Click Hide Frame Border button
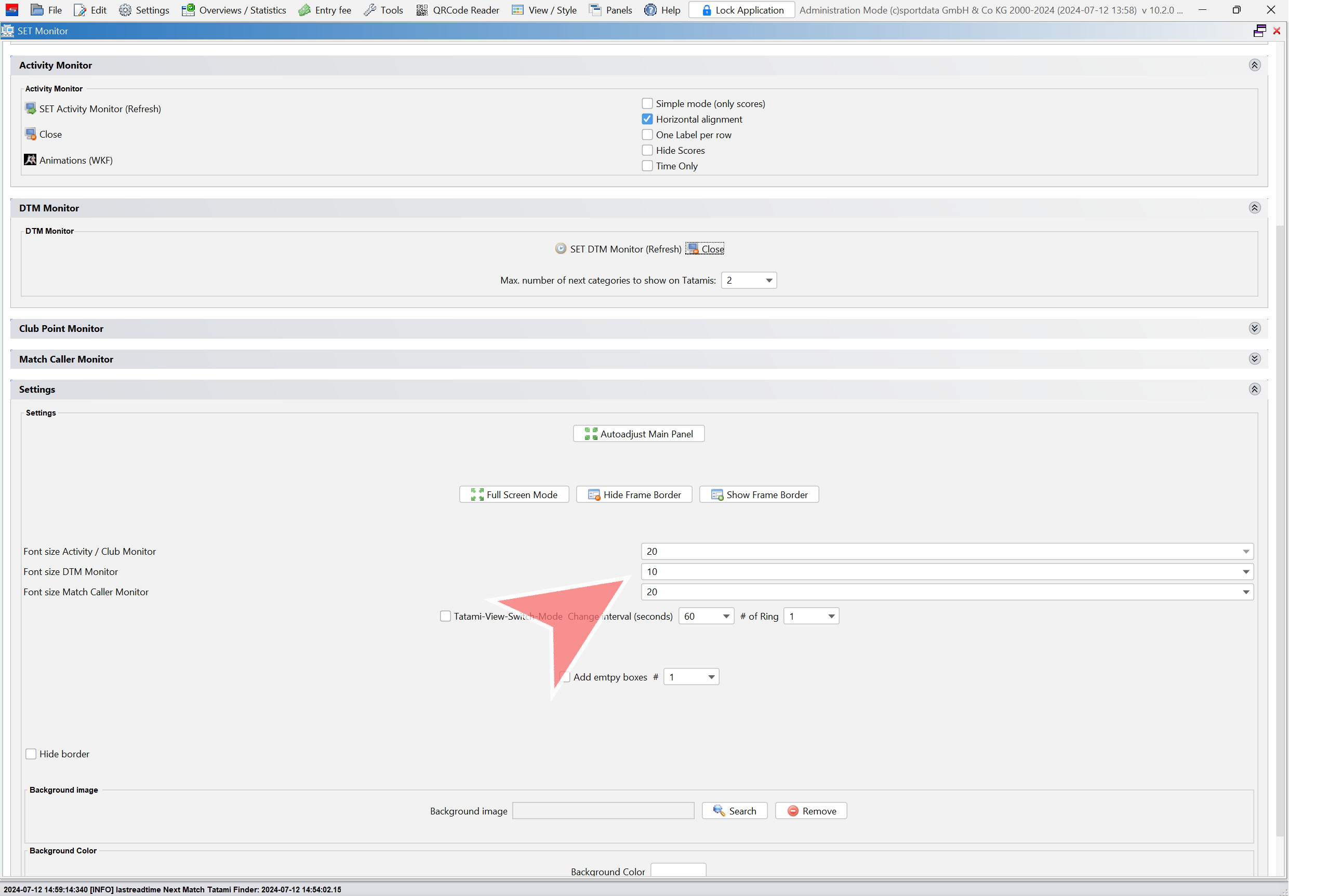This screenshot has height=896, width=1329. pos(634,495)
